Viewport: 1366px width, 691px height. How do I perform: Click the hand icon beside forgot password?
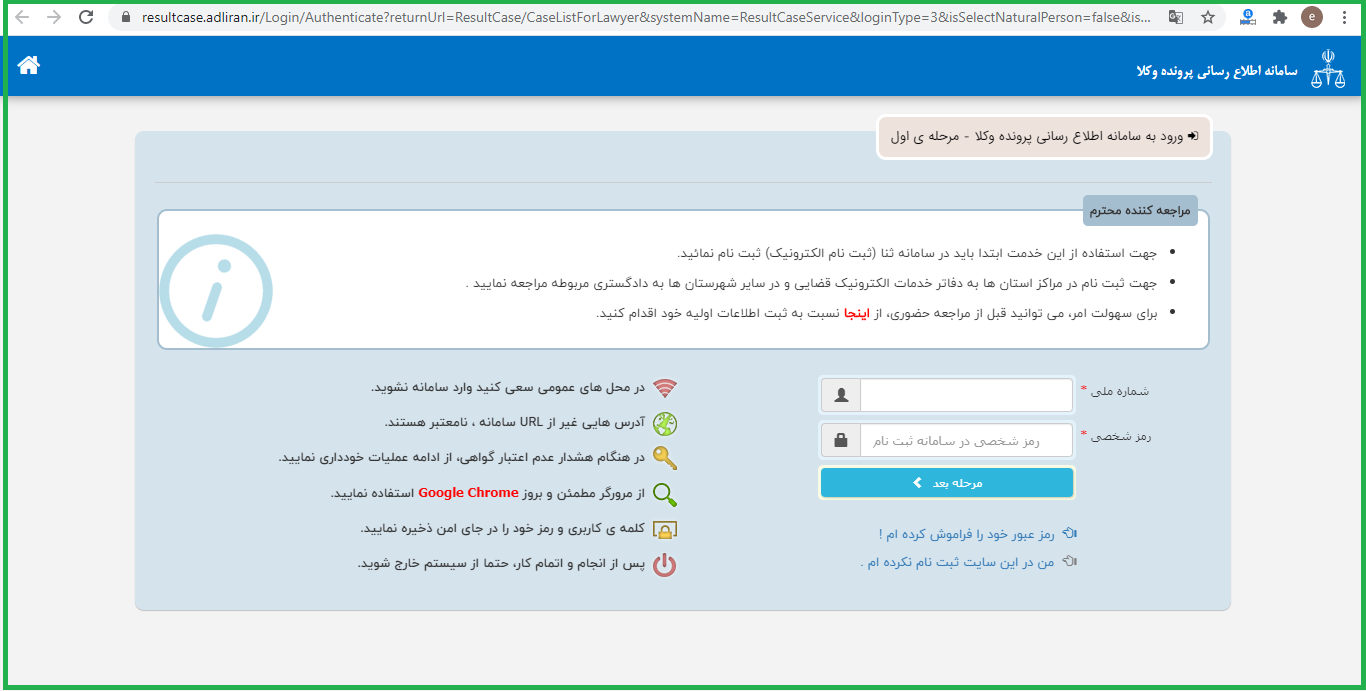tap(1070, 533)
